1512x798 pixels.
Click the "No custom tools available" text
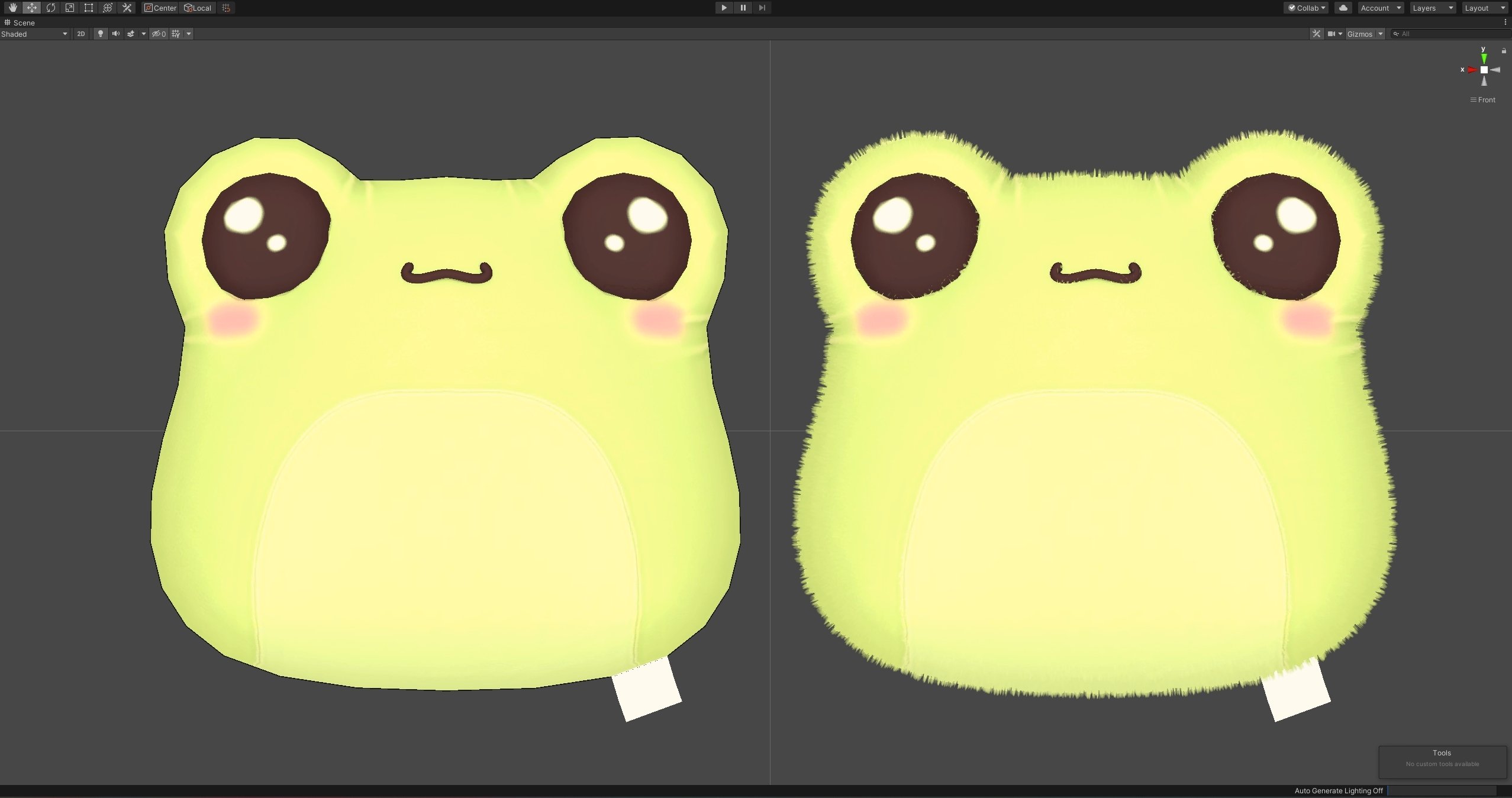tap(1442, 764)
